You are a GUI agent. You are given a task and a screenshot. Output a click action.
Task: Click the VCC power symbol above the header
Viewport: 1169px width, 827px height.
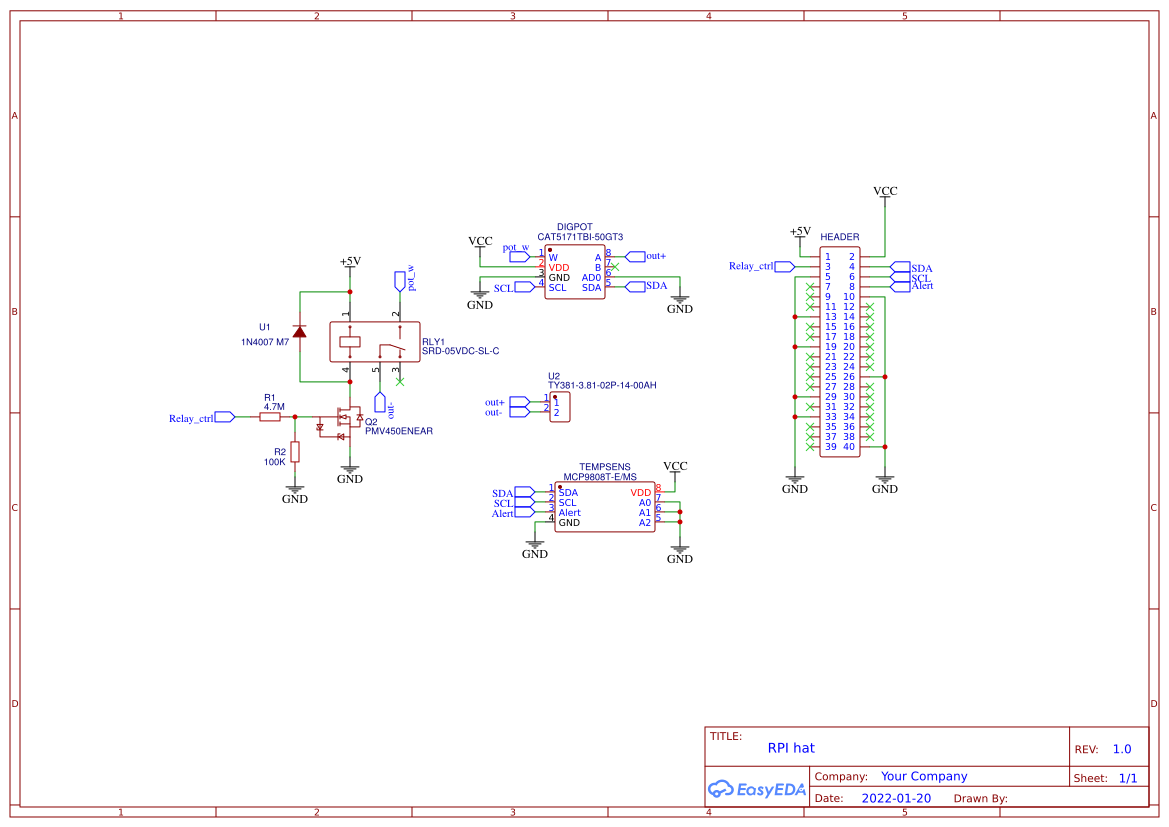[x=884, y=191]
